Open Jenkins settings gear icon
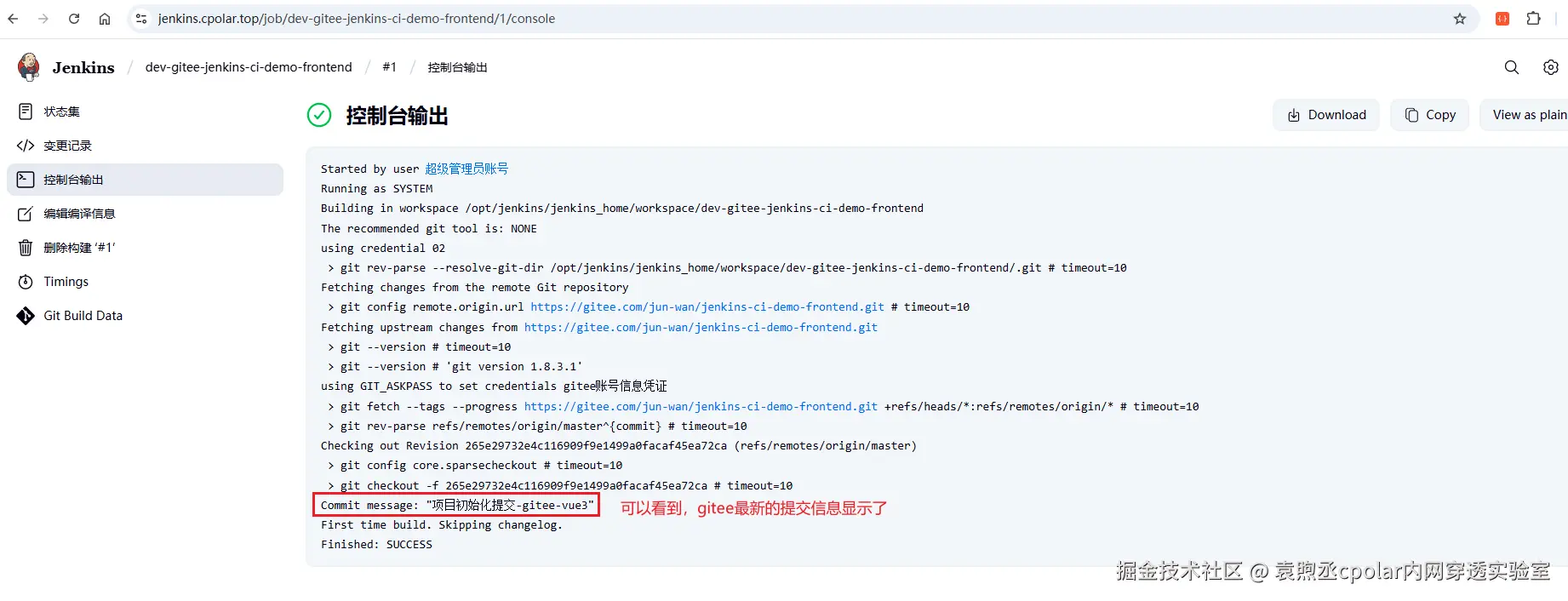The width and height of the screenshot is (1568, 601). click(1551, 67)
